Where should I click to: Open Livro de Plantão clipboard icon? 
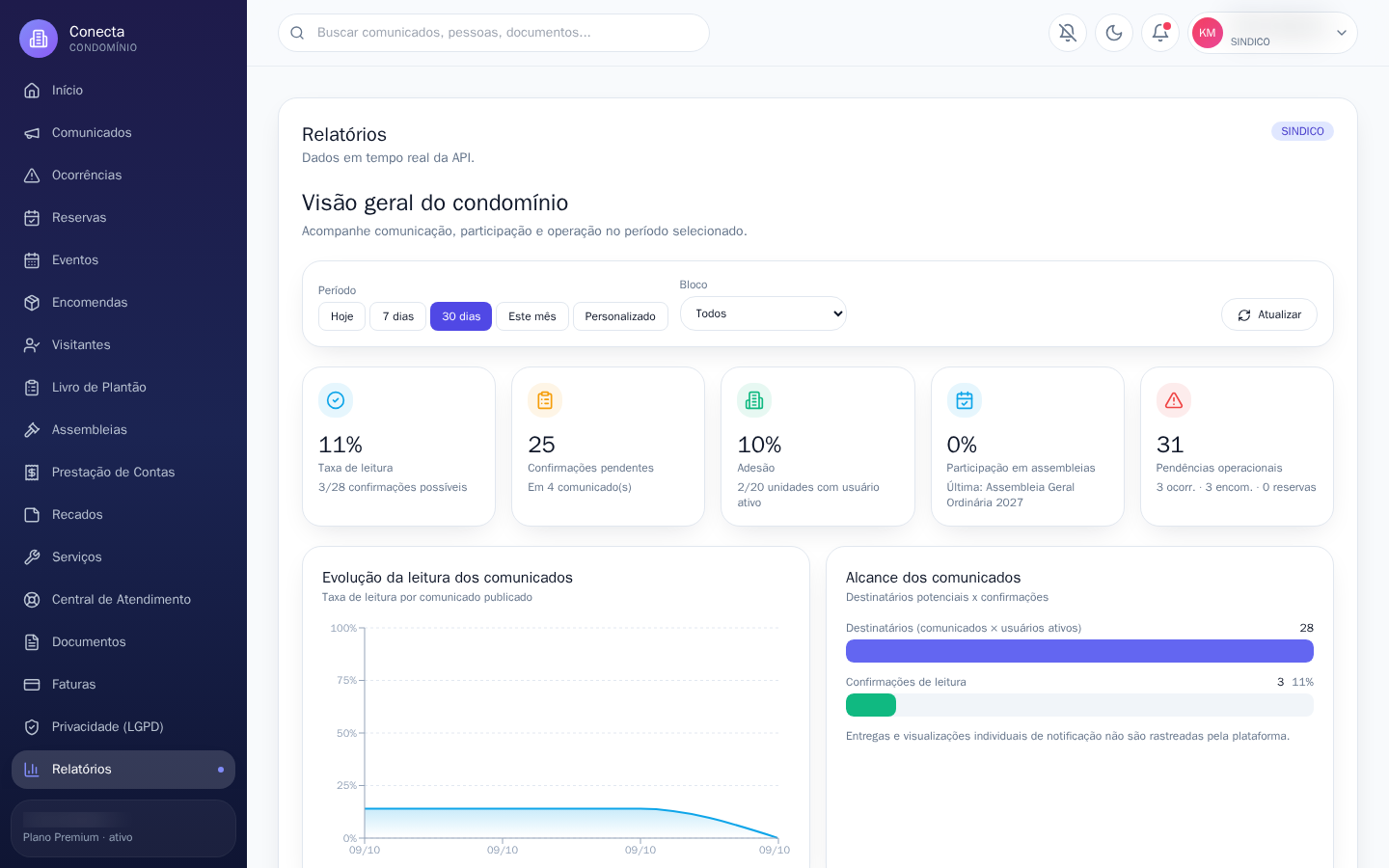click(x=32, y=388)
